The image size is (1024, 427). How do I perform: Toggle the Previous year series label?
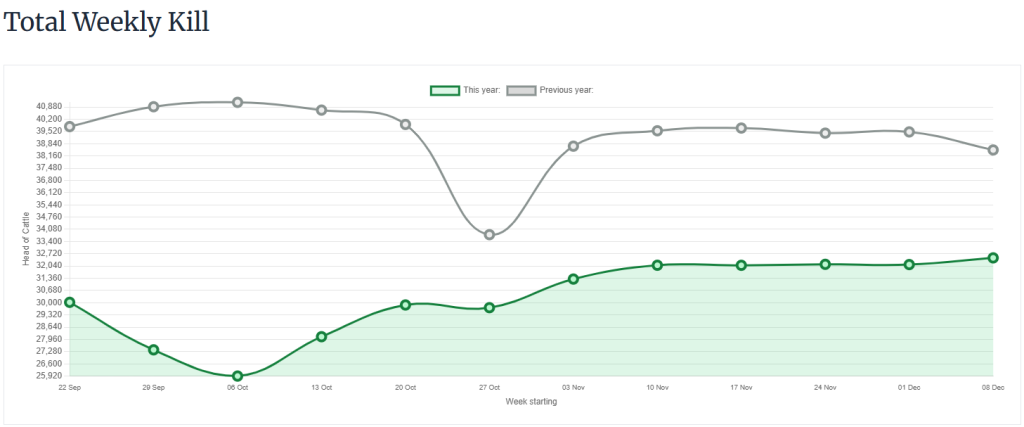(x=566, y=90)
